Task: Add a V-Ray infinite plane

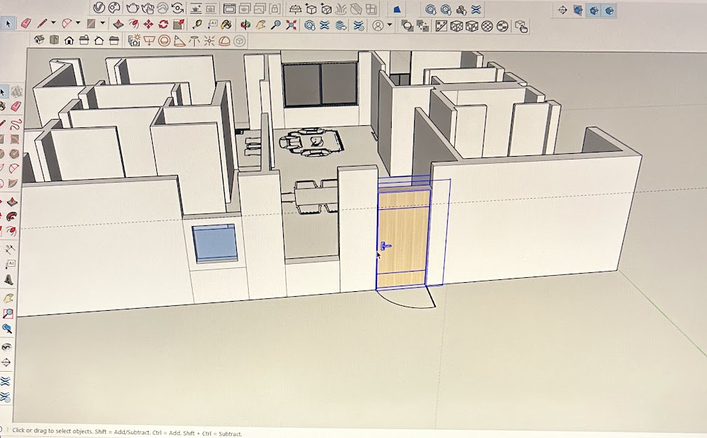Action: point(296,9)
